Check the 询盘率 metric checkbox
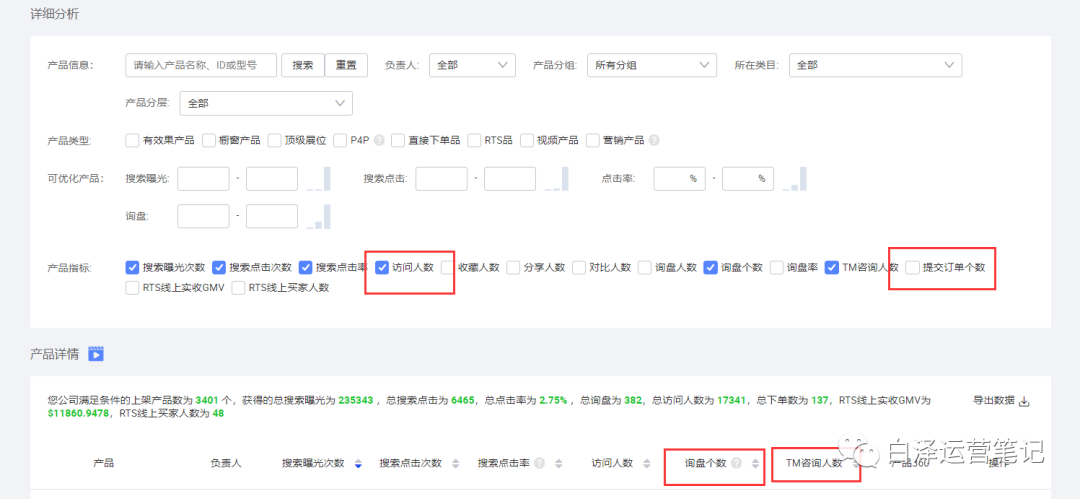The image size is (1080, 499). (776, 267)
